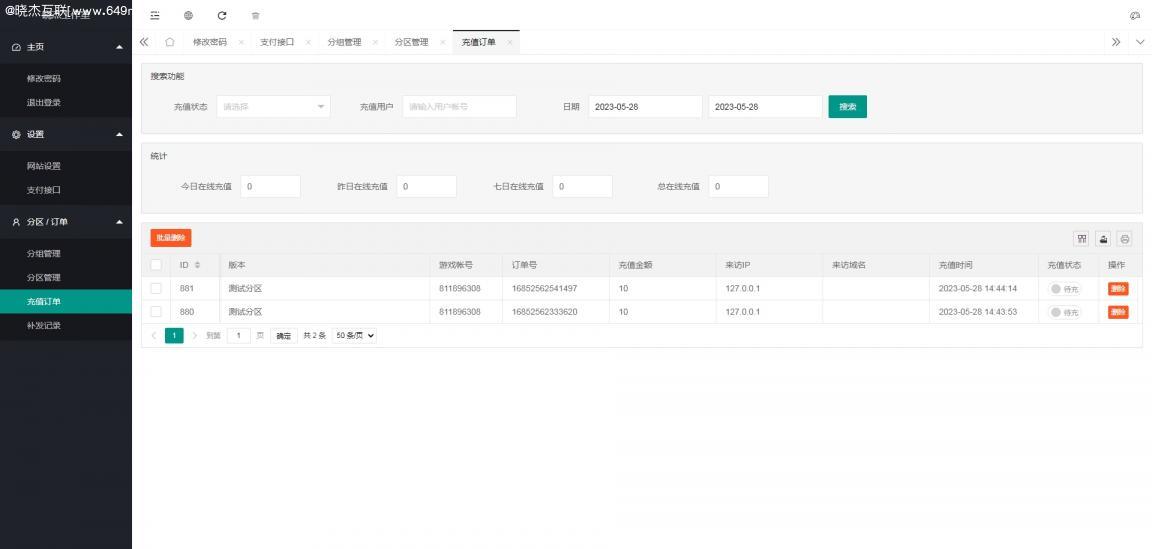
Task: Click page 1 pagination button
Action: [x=174, y=336]
